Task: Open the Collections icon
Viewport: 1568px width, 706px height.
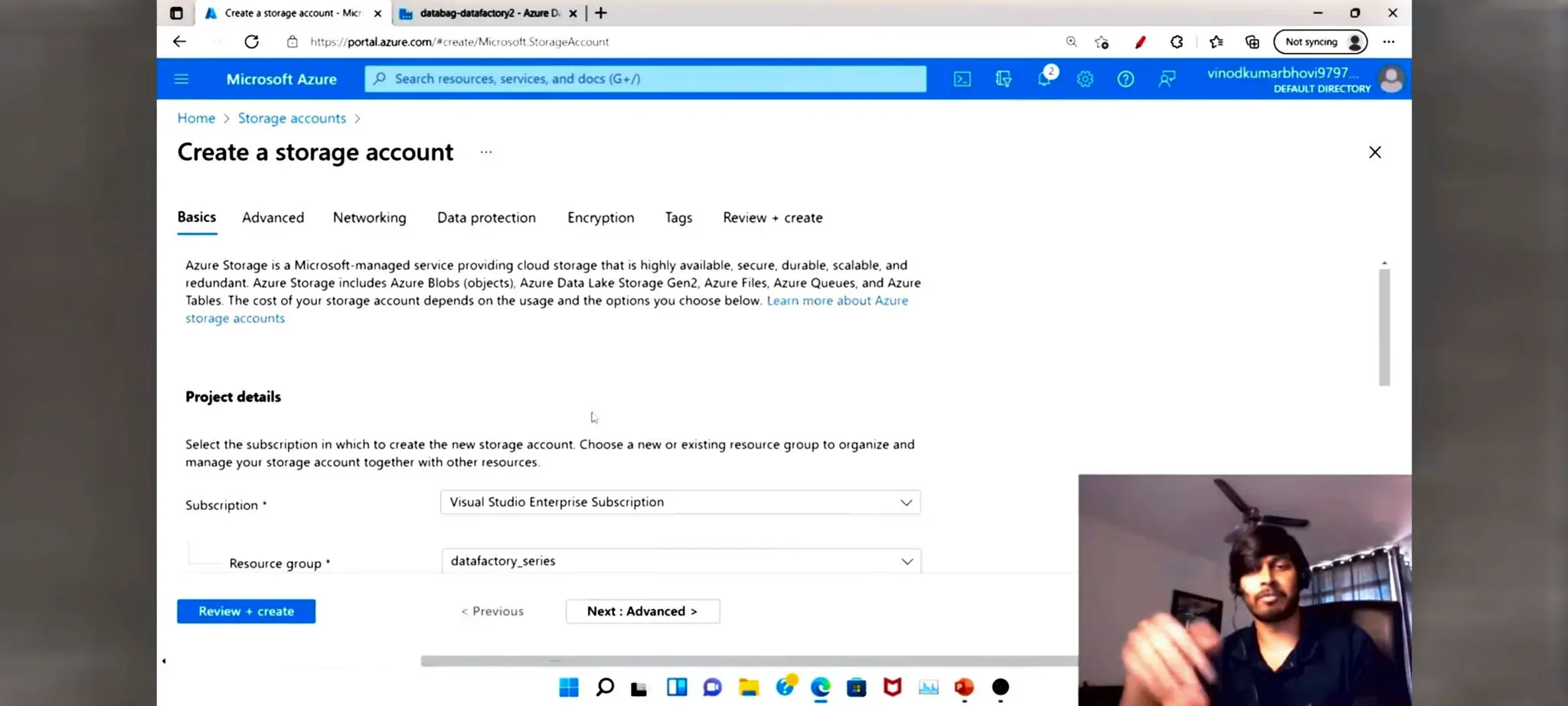Action: [1253, 42]
